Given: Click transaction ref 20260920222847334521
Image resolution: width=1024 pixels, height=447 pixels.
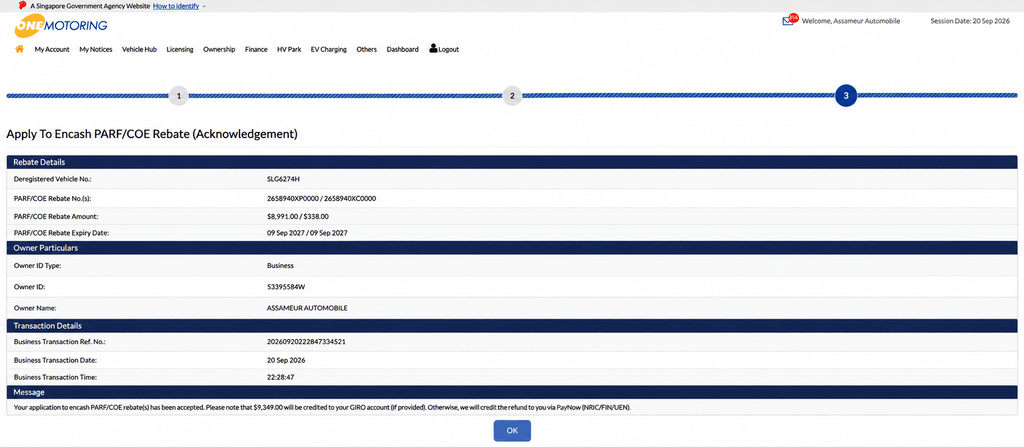Looking at the screenshot, I should pyautogui.click(x=306, y=342).
